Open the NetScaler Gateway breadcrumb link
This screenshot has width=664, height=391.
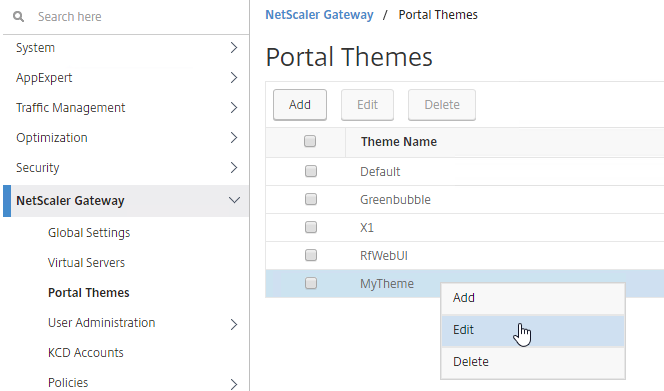coord(319,15)
